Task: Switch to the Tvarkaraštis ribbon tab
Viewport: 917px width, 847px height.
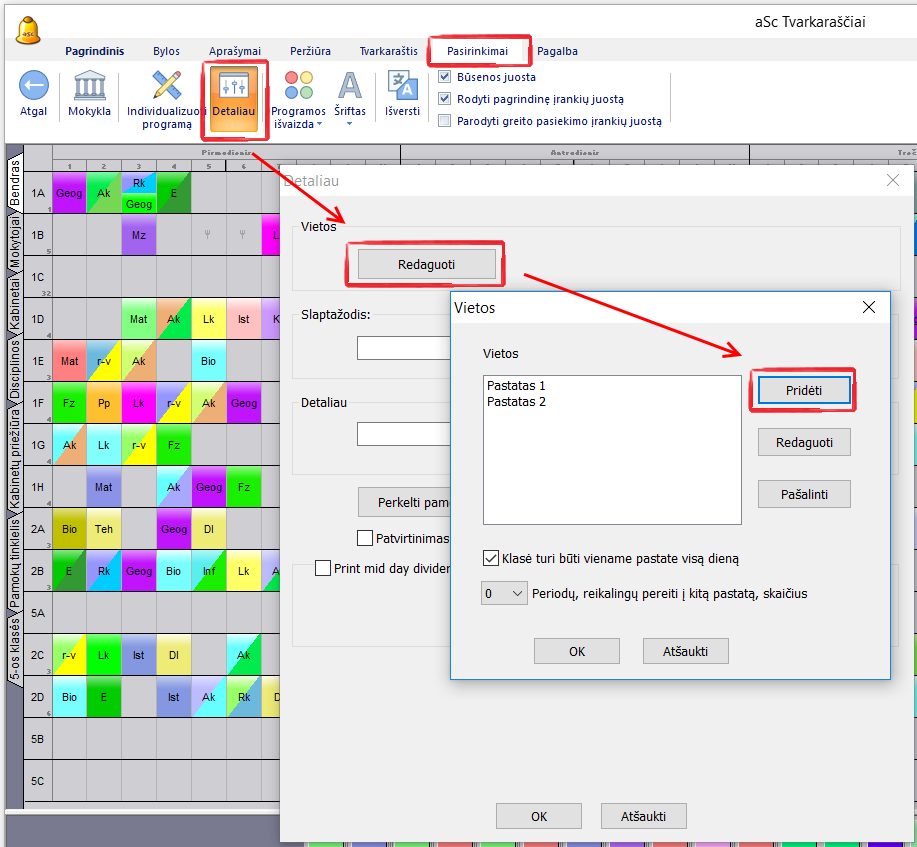Action: coord(389,51)
